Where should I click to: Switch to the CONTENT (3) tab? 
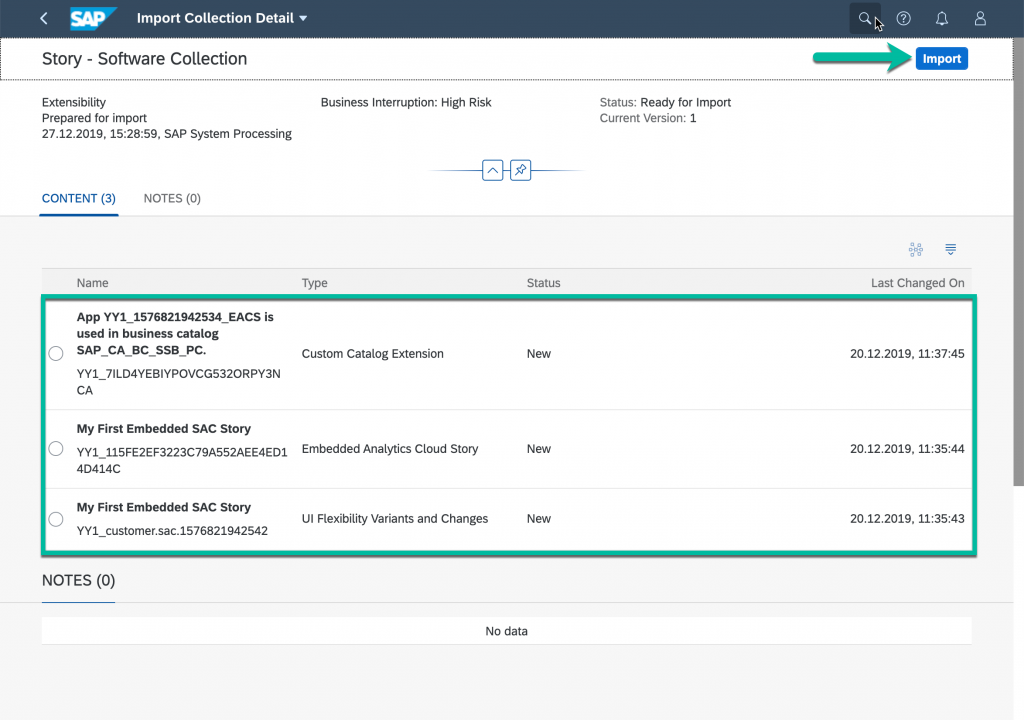pos(79,199)
